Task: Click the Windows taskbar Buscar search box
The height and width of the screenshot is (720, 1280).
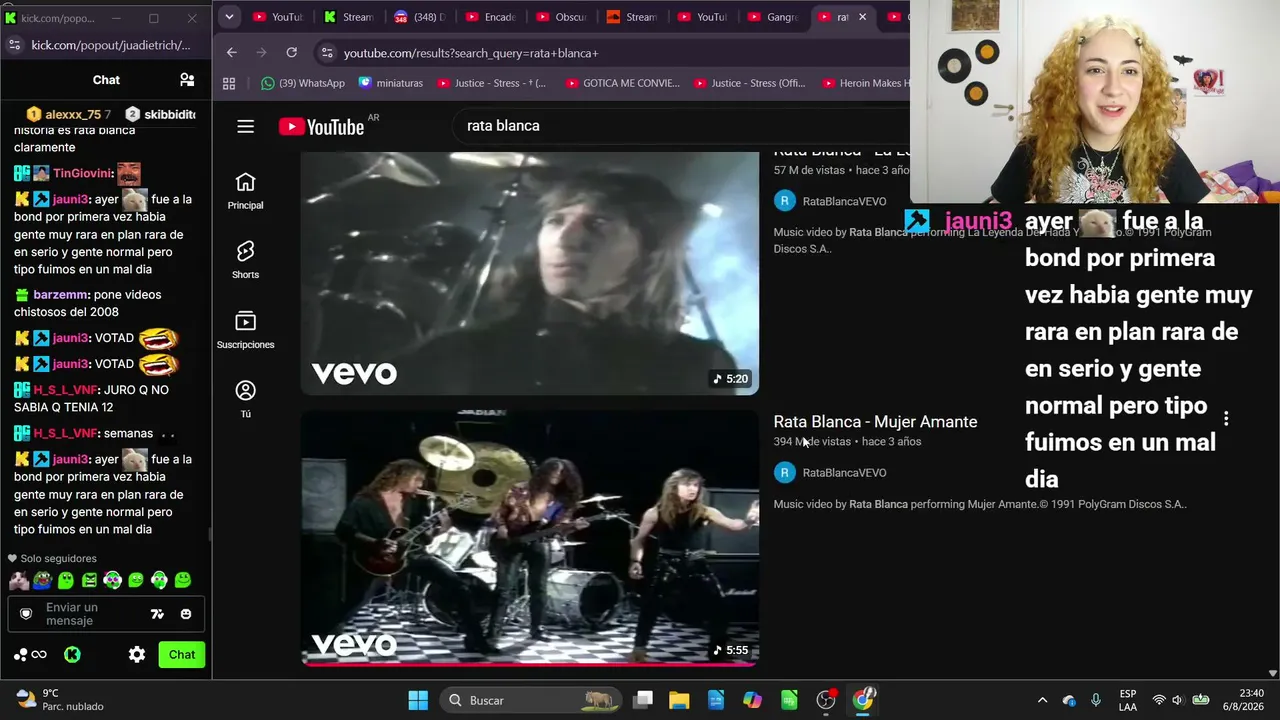Action: click(x=529, y=700)
